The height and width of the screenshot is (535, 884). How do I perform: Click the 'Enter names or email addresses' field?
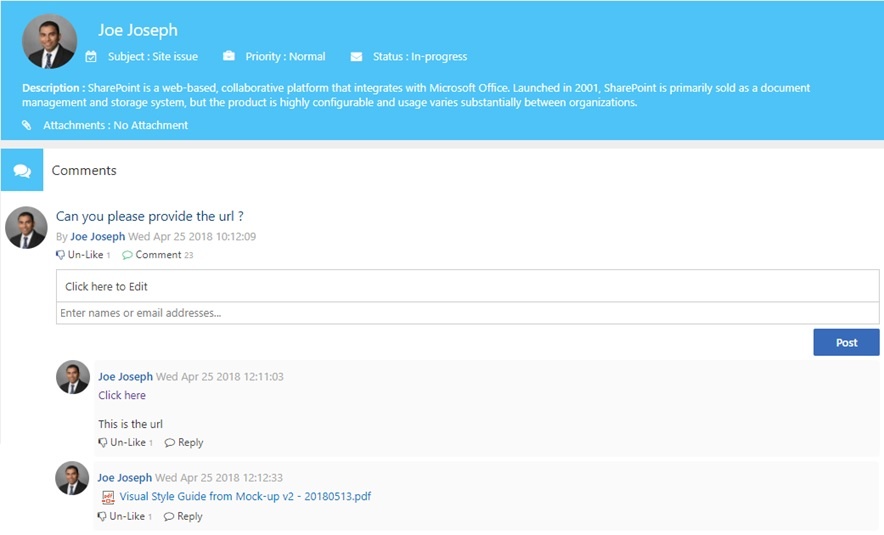(x=467, y=313)
